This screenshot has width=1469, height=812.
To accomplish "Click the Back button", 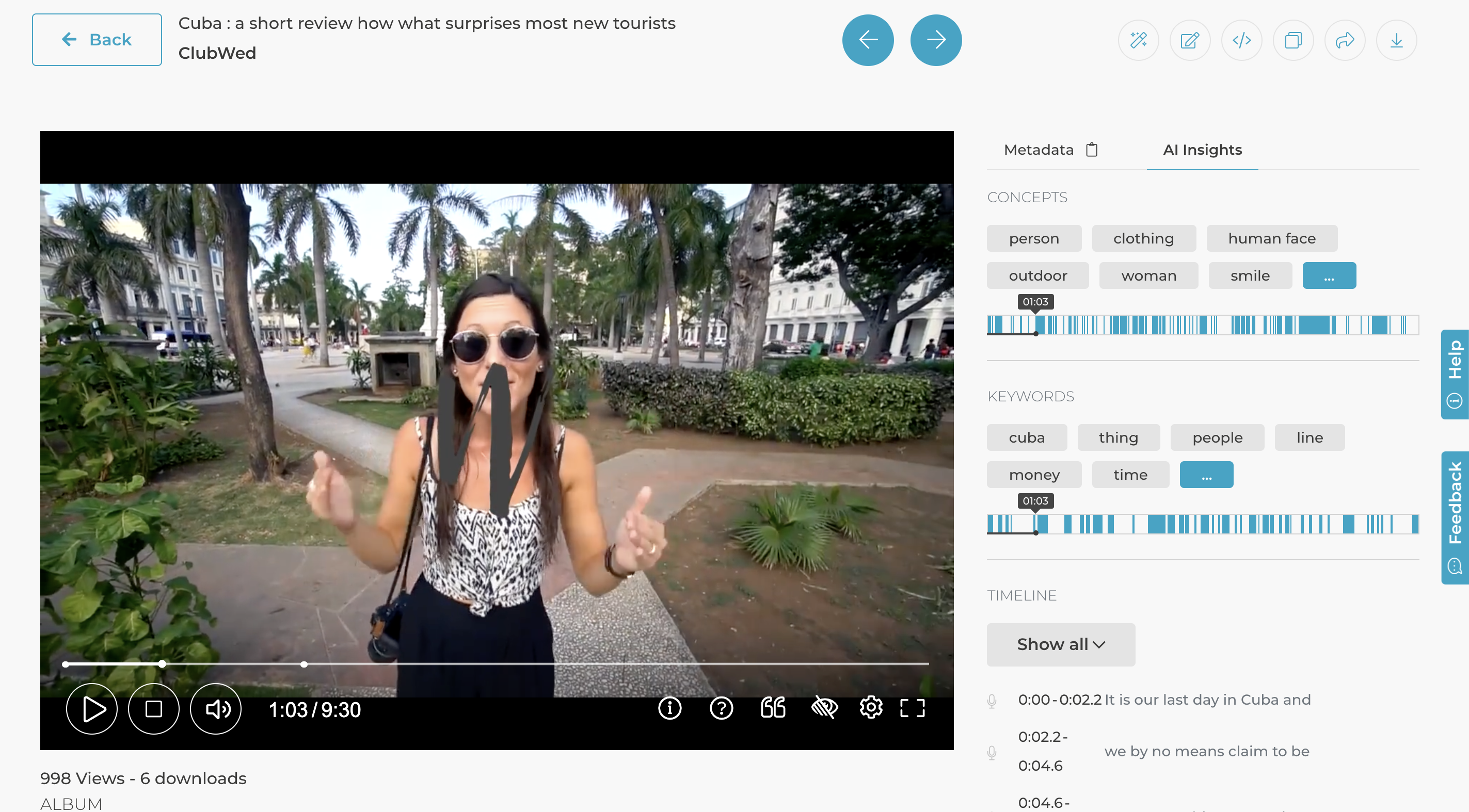I will 97,40.
